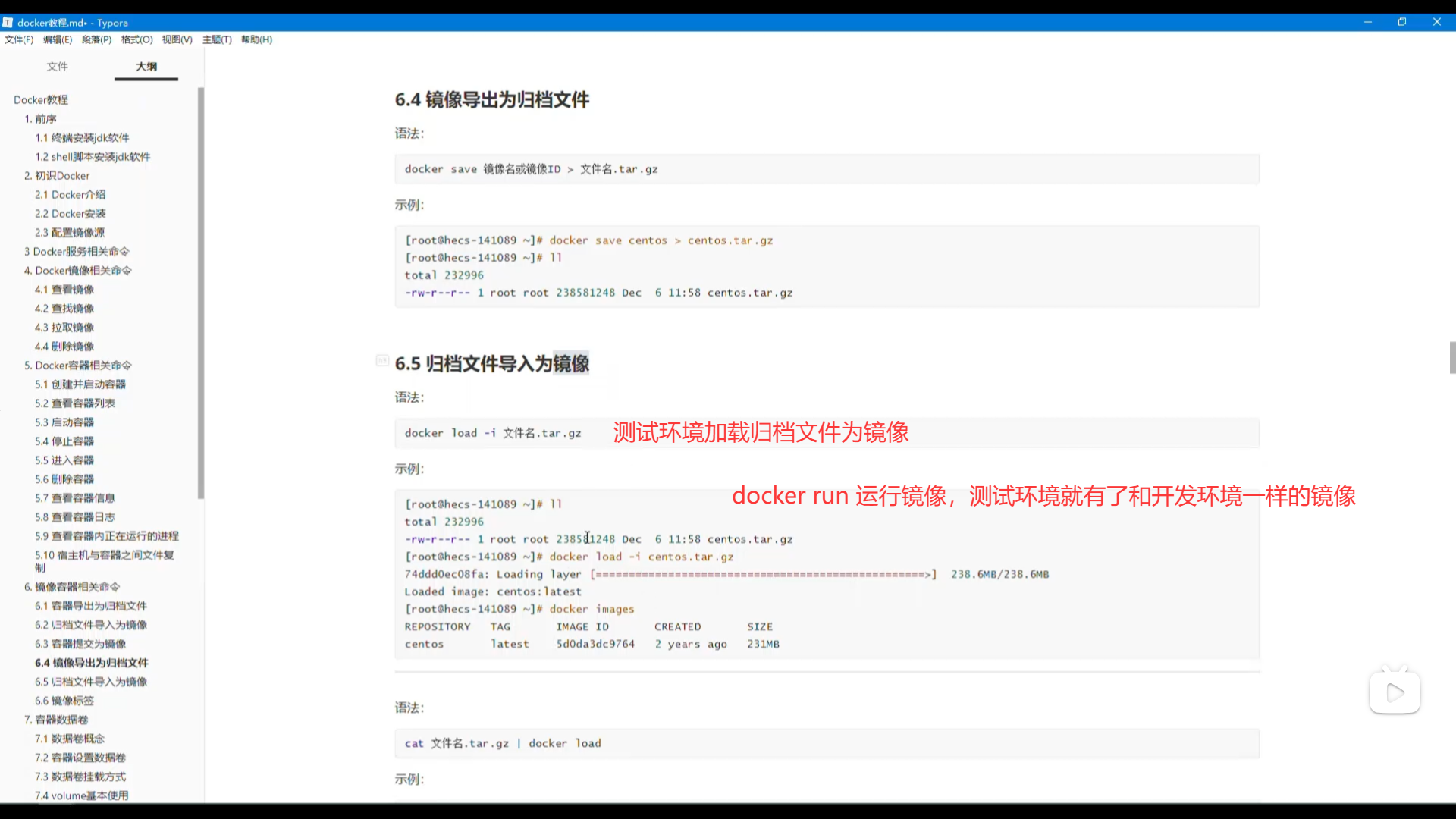
Task: Switch to the 大纲 sidebar tab
Action: pos(146,67)
